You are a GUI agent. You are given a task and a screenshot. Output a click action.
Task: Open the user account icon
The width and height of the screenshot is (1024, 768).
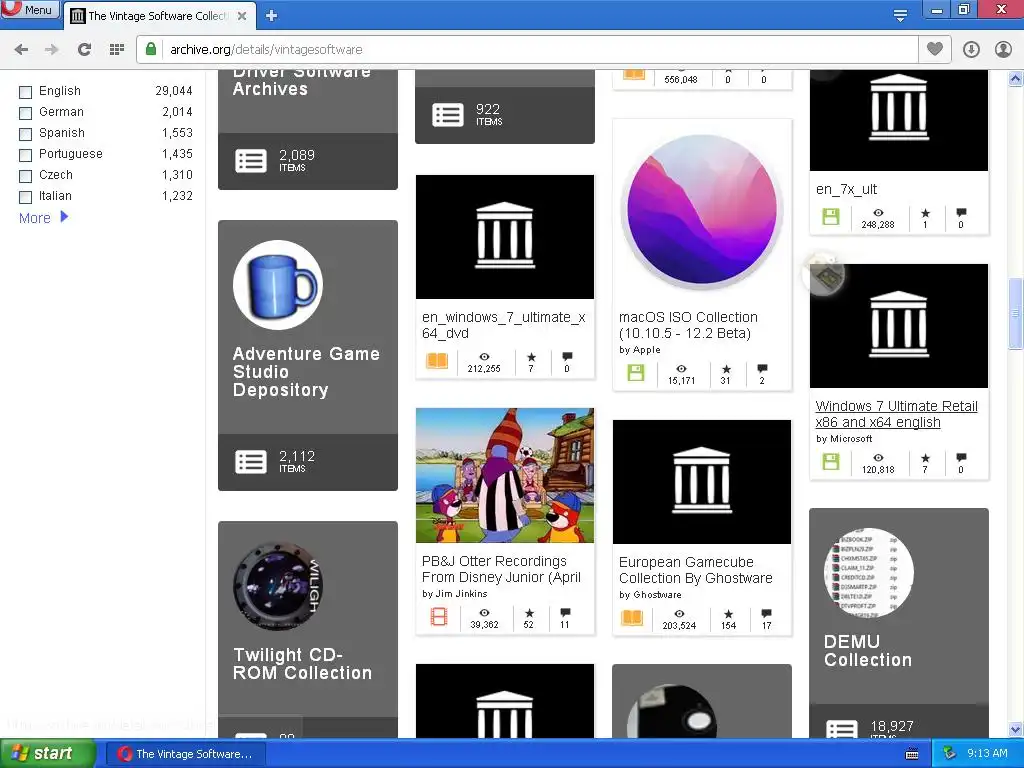1003,49
